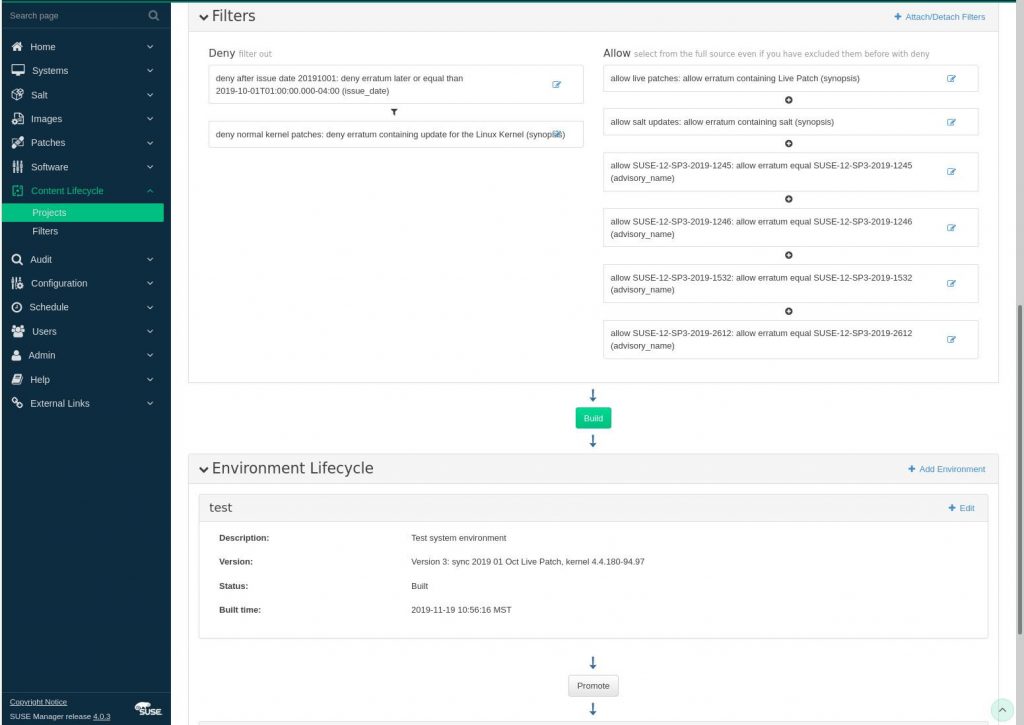Select Projects under Content Lifecycle
Image resolution: width=1024 pixels, height=725 pixels.
[49, 212]
